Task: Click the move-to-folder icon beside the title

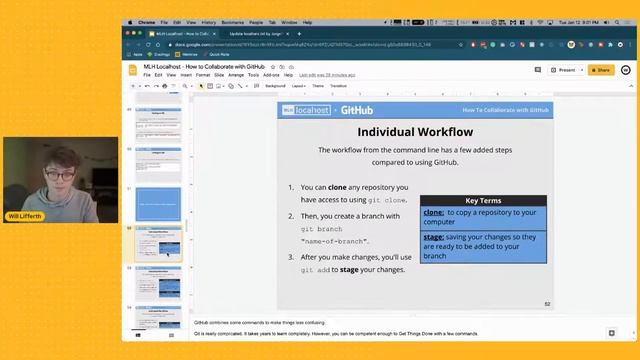Action: [282, 67]
